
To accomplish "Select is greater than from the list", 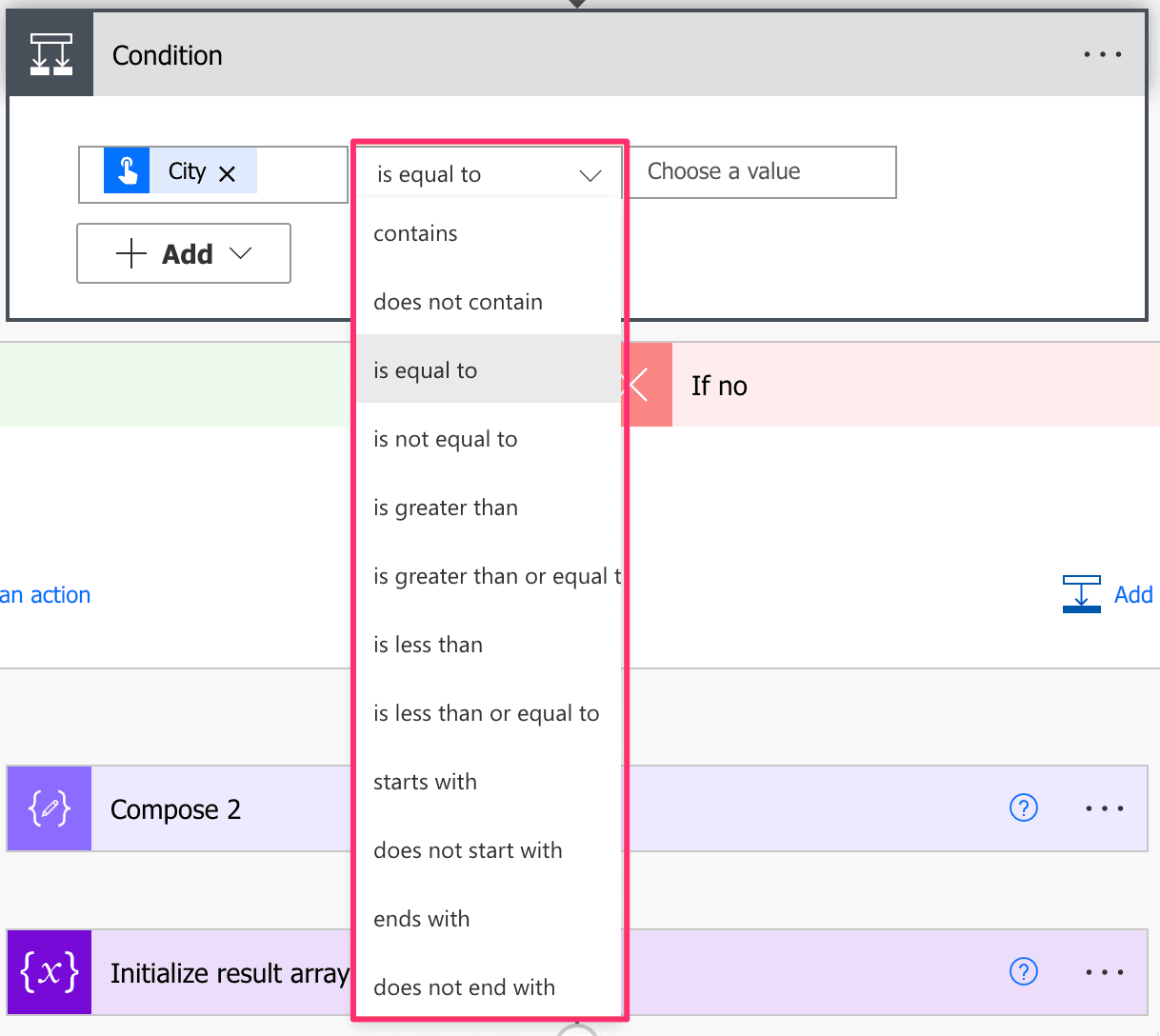I will [x=445, y=508].
